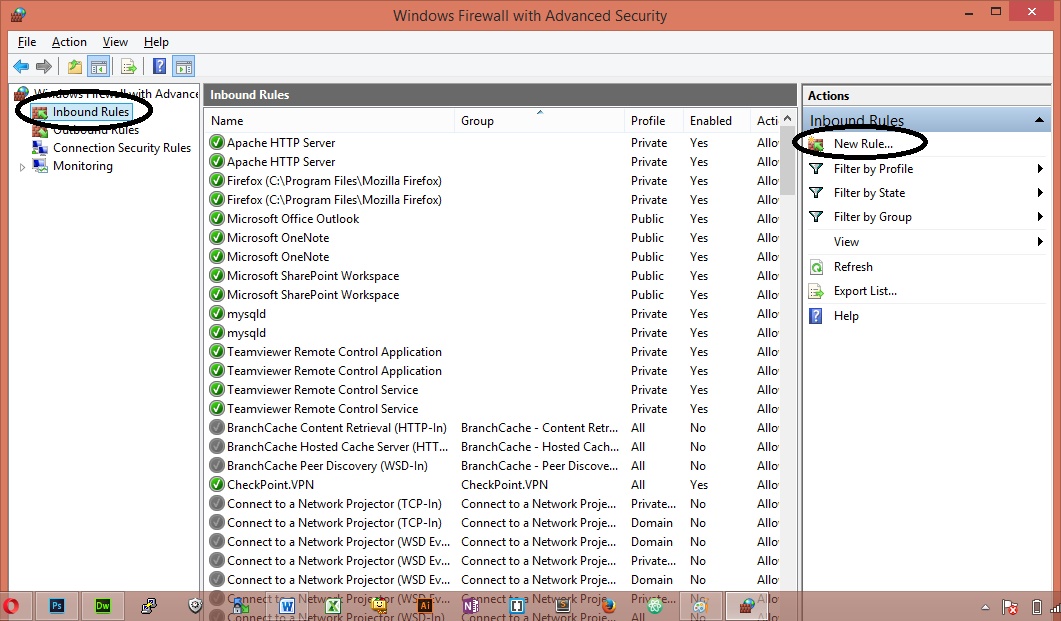
Task: Select the Connection Security Rules tree icon
Action: tap(40, 147)
